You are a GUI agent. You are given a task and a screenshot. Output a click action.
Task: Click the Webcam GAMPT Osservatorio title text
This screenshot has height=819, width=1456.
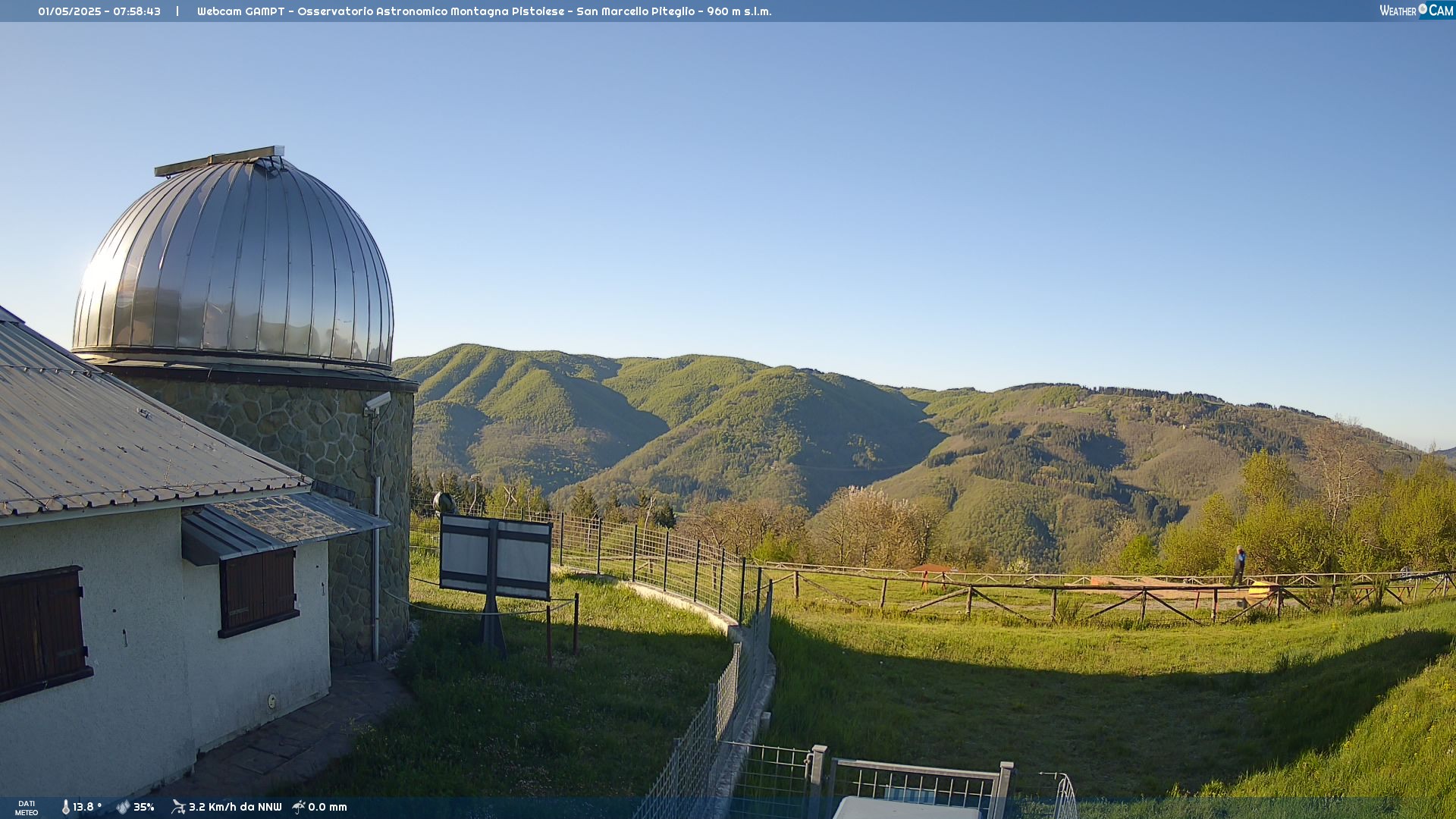484,11
